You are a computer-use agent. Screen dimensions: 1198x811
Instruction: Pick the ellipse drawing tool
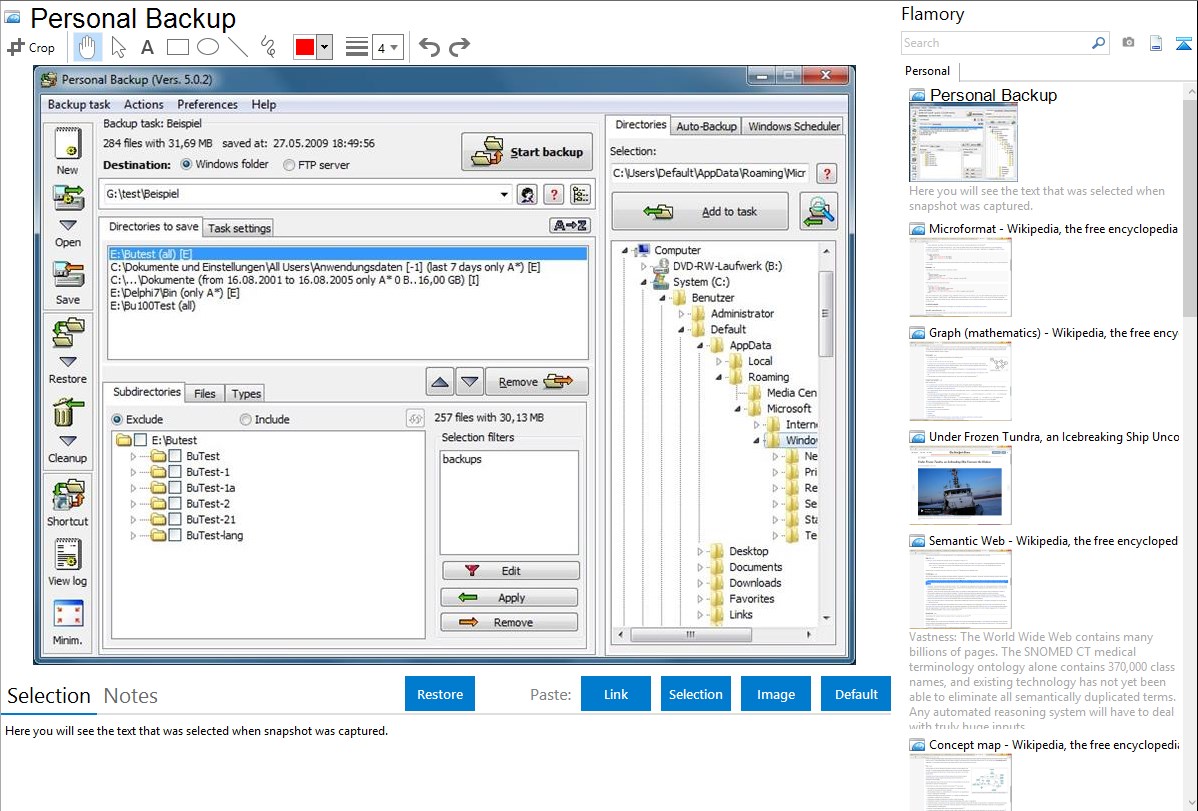[x=208, y=47]
